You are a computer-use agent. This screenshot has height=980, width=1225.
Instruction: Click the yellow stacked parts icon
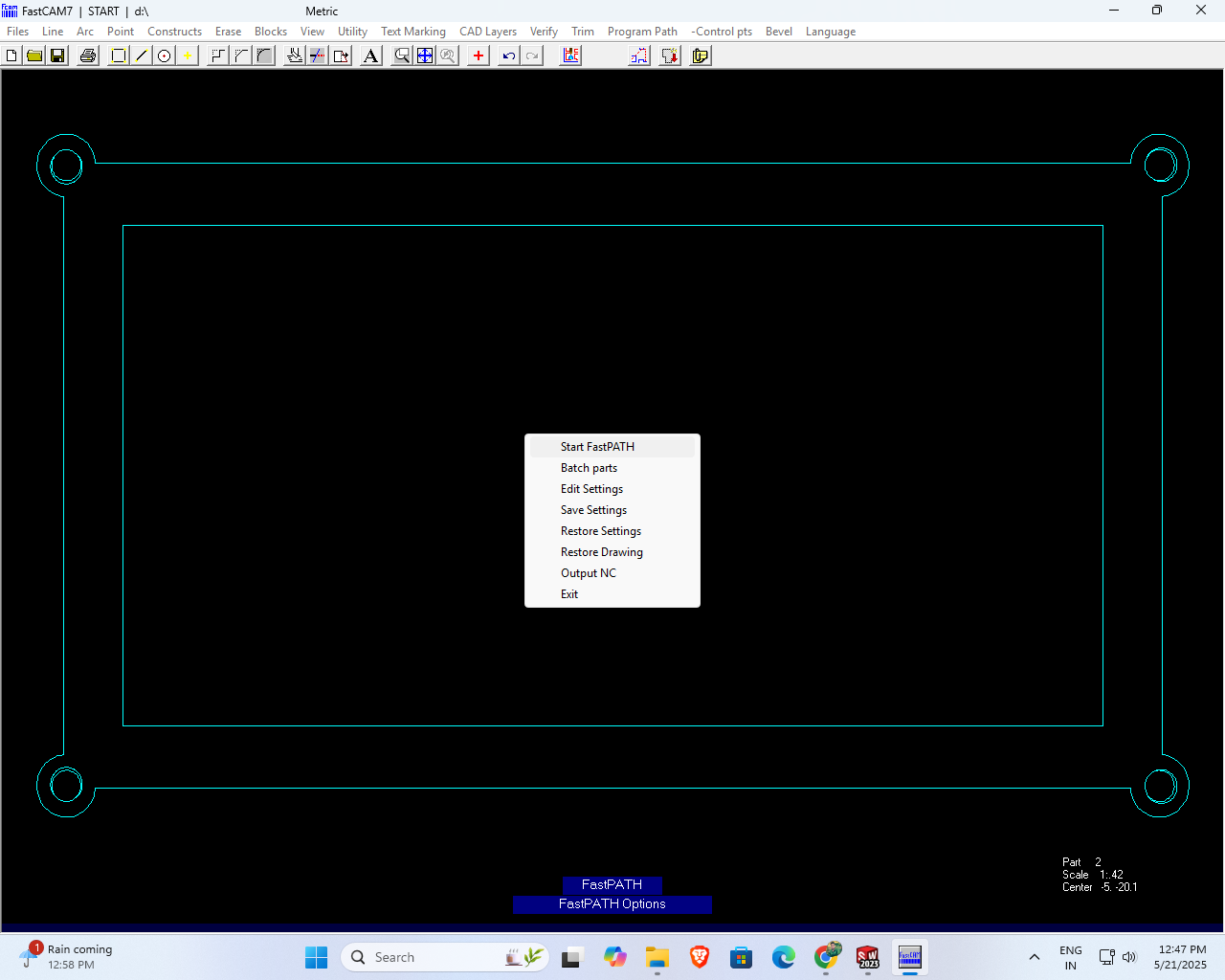click(701, 56)
